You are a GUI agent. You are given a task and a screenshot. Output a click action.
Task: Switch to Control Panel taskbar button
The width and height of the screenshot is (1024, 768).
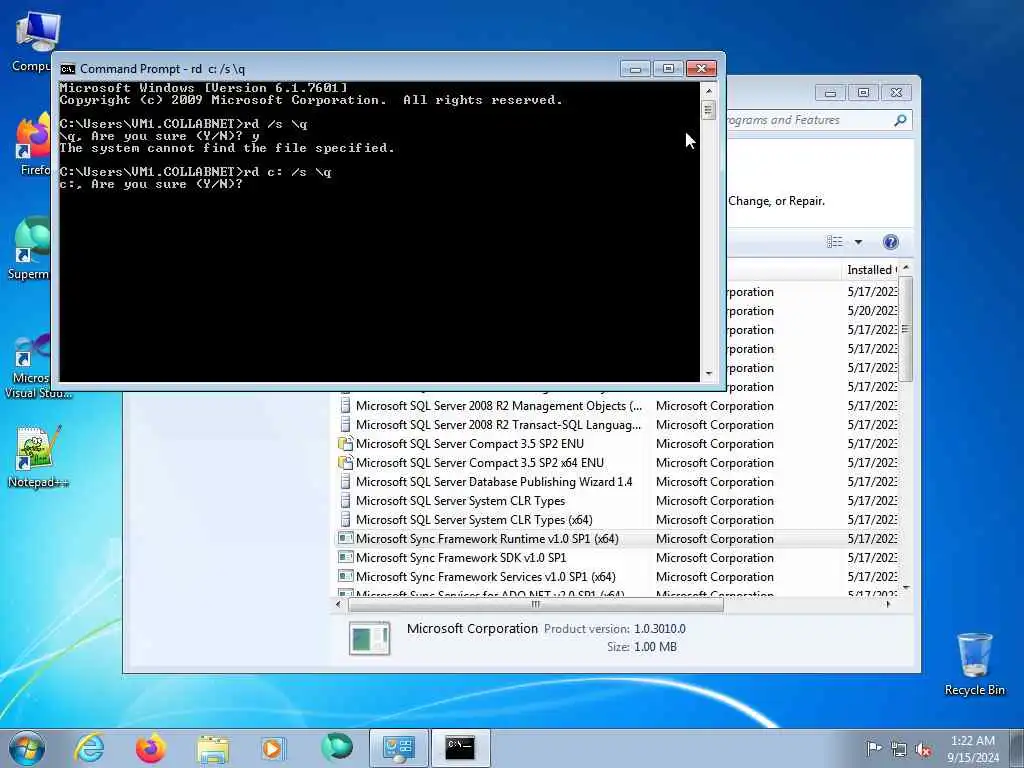399,748
